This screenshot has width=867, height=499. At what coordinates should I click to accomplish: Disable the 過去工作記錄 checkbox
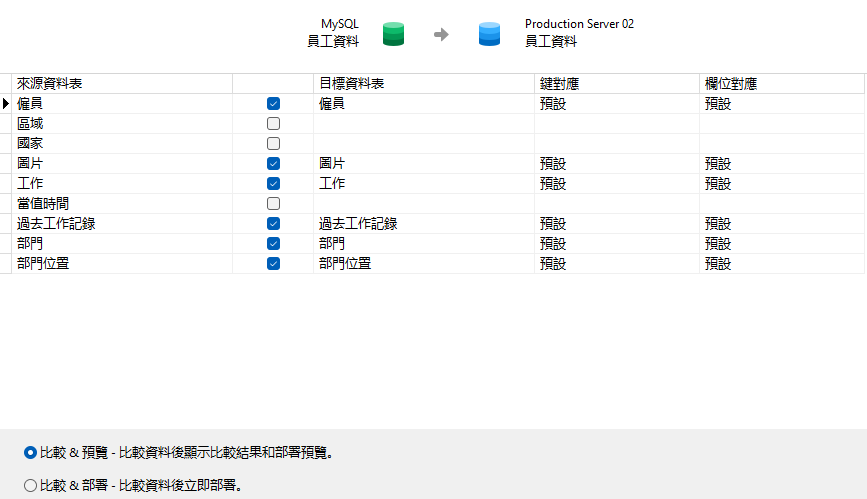click(x=273, y=223)
